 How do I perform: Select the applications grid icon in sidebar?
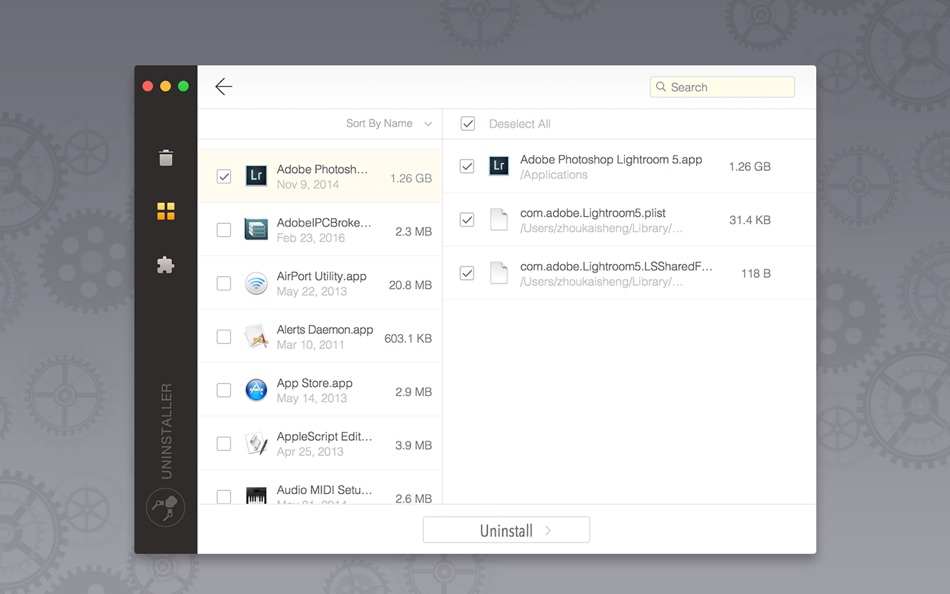coord(165,211)
